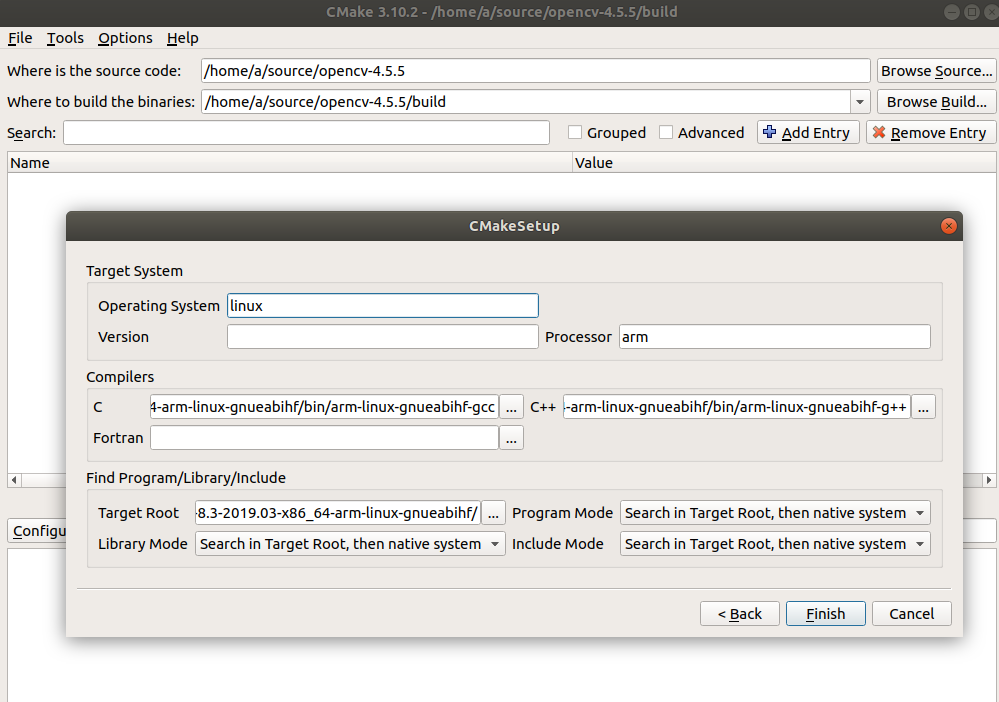Click the Value column header
The width and height of the screenshot is (999, 702).
[x=784, y=163]
